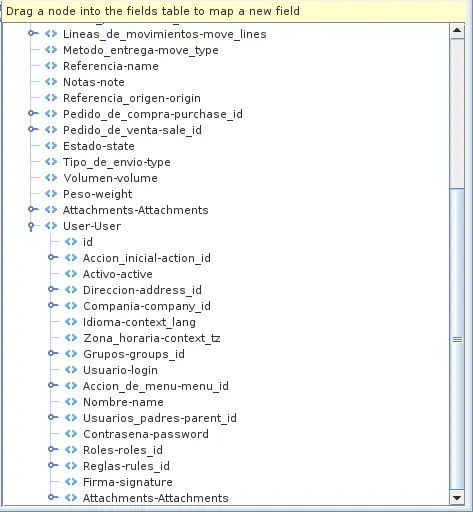Expand the Lineas_de_movimientos-move_lines node
This screenshot has height=512, width=473.
pyautogui.click(x=32, y=33)
